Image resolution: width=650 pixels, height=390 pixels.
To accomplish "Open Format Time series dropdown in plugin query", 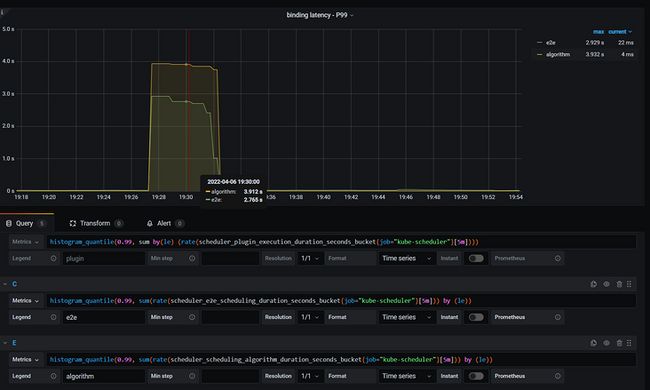I will click(406, 258).
